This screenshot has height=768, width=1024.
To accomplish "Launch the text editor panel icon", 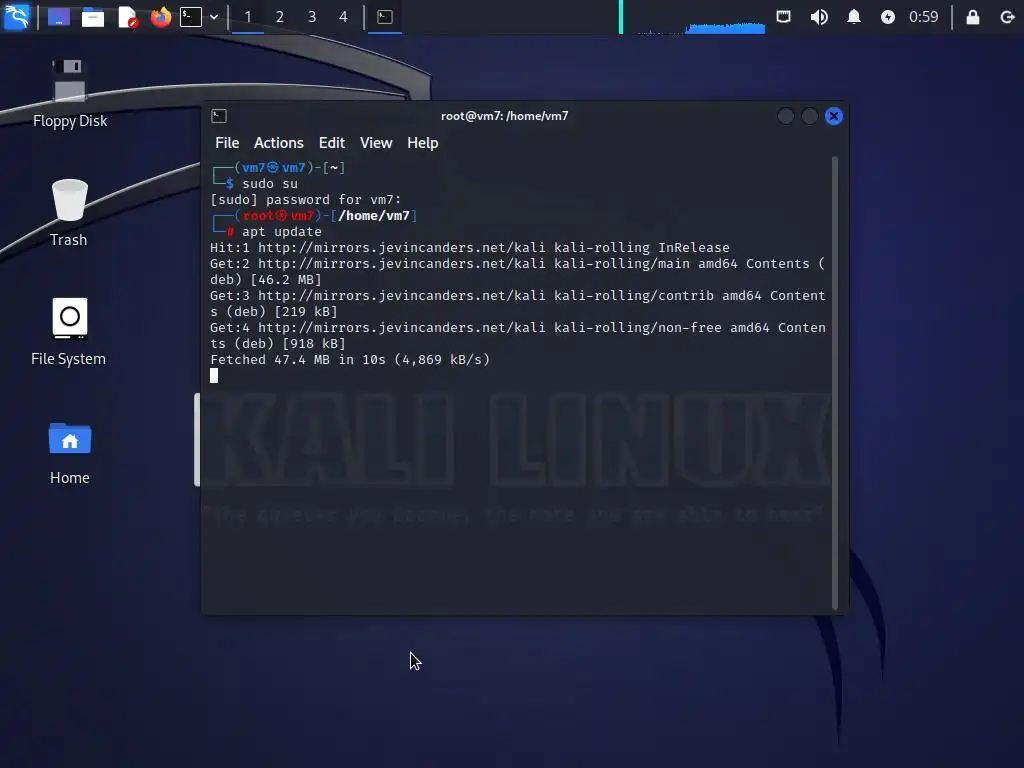I will 127,17.
